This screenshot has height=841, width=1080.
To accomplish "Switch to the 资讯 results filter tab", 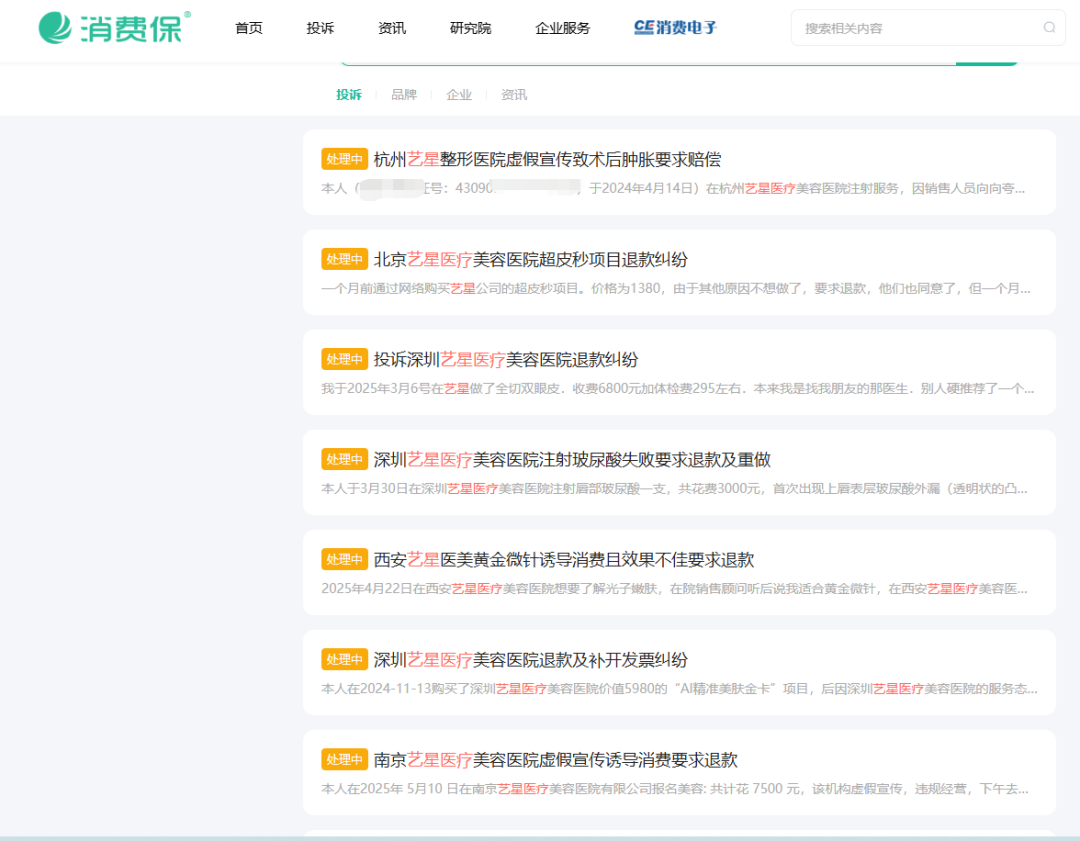I will point(514,94).
